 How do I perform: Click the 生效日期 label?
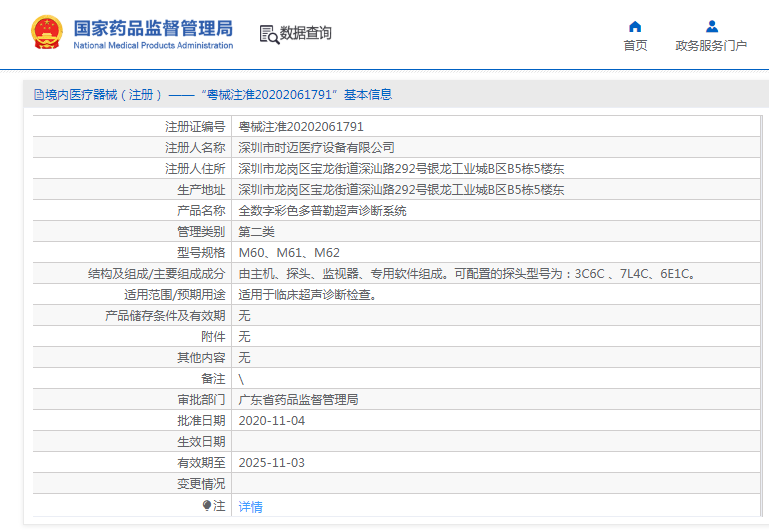(201, 442)
